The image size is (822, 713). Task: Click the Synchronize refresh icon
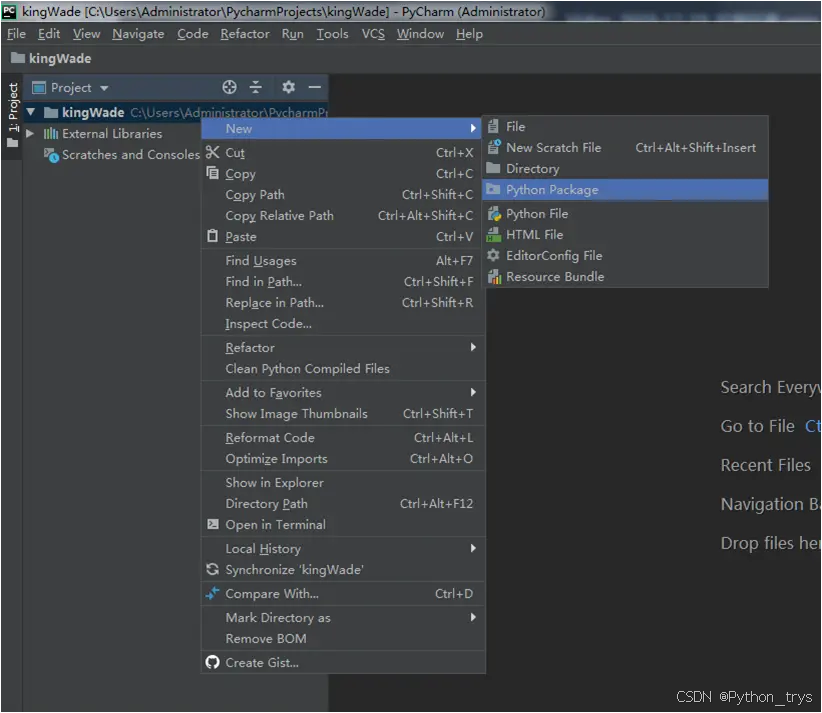tap(212, 569)
